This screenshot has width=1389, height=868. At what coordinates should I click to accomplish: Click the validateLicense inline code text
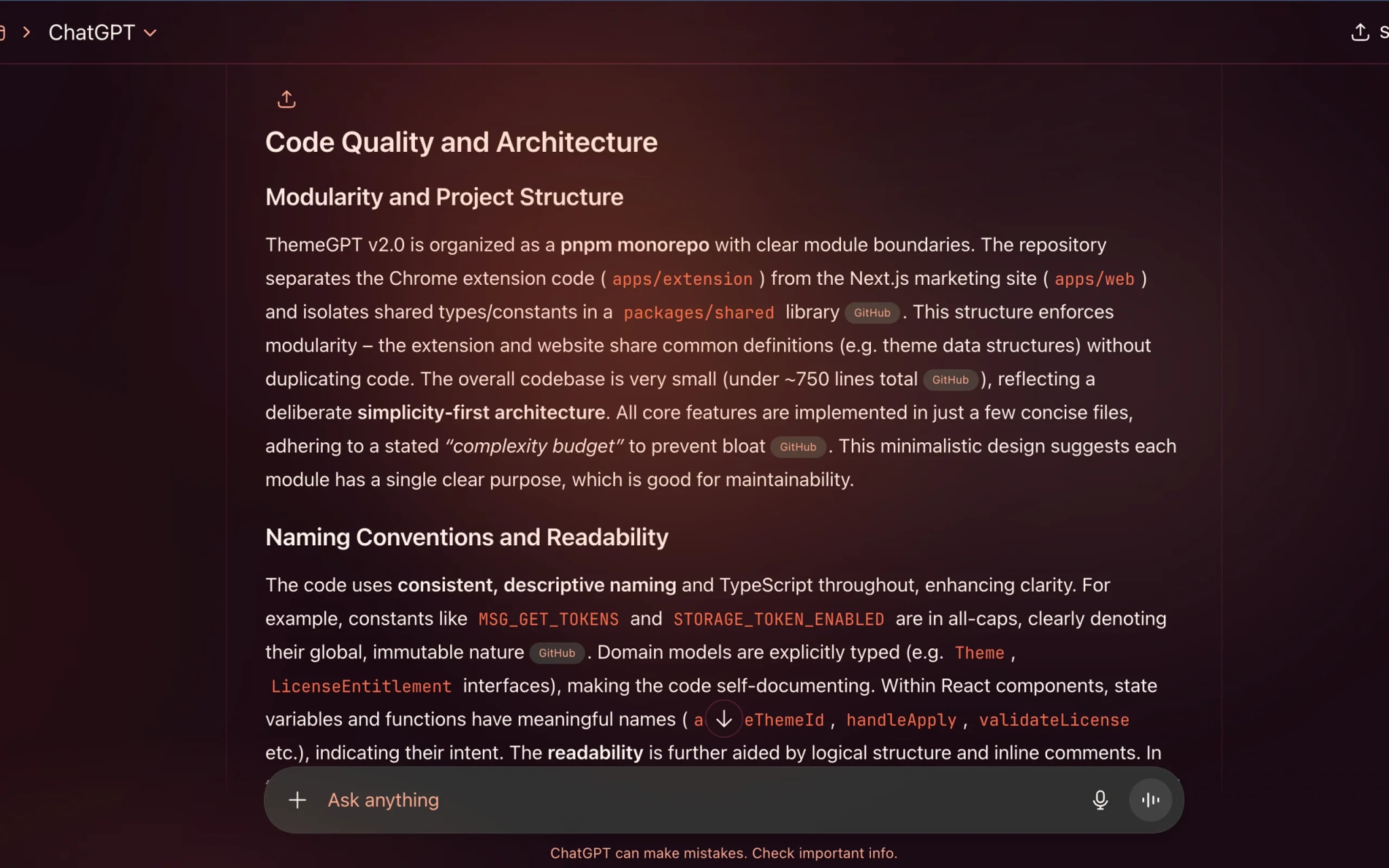coord(1053,720)
